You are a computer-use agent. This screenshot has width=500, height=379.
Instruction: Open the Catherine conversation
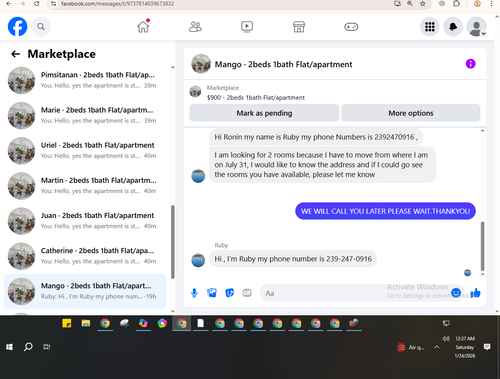85,256
